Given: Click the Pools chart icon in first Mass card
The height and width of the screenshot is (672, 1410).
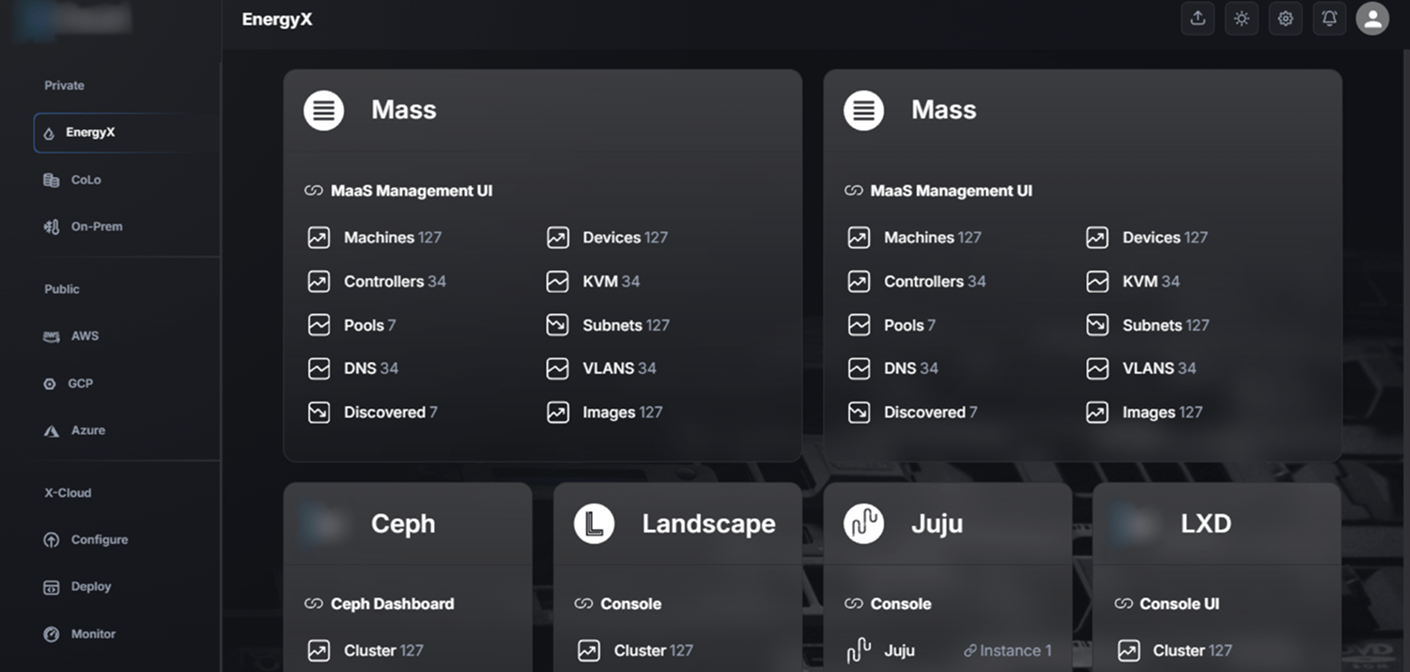Looking at the screenshot, I should 319,325.
